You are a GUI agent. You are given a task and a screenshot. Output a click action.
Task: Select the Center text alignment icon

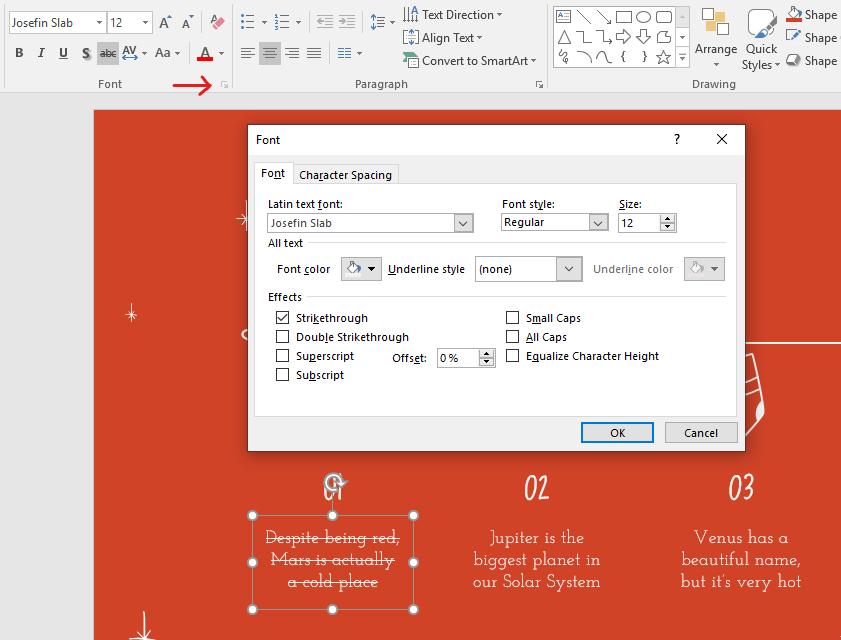coord(270,53)
